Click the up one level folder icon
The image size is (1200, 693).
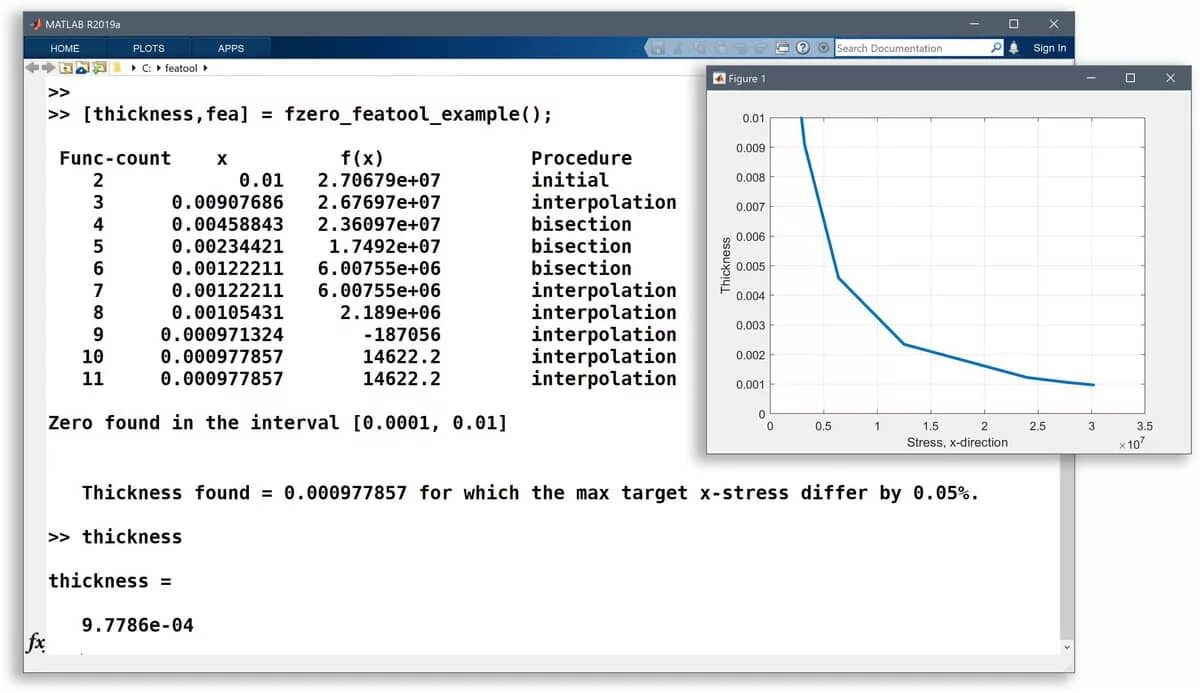click(x=65, y=68)
